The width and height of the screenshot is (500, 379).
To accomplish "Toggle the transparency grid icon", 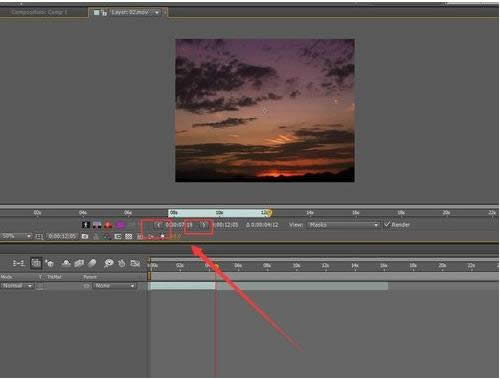I will [129, 237].
